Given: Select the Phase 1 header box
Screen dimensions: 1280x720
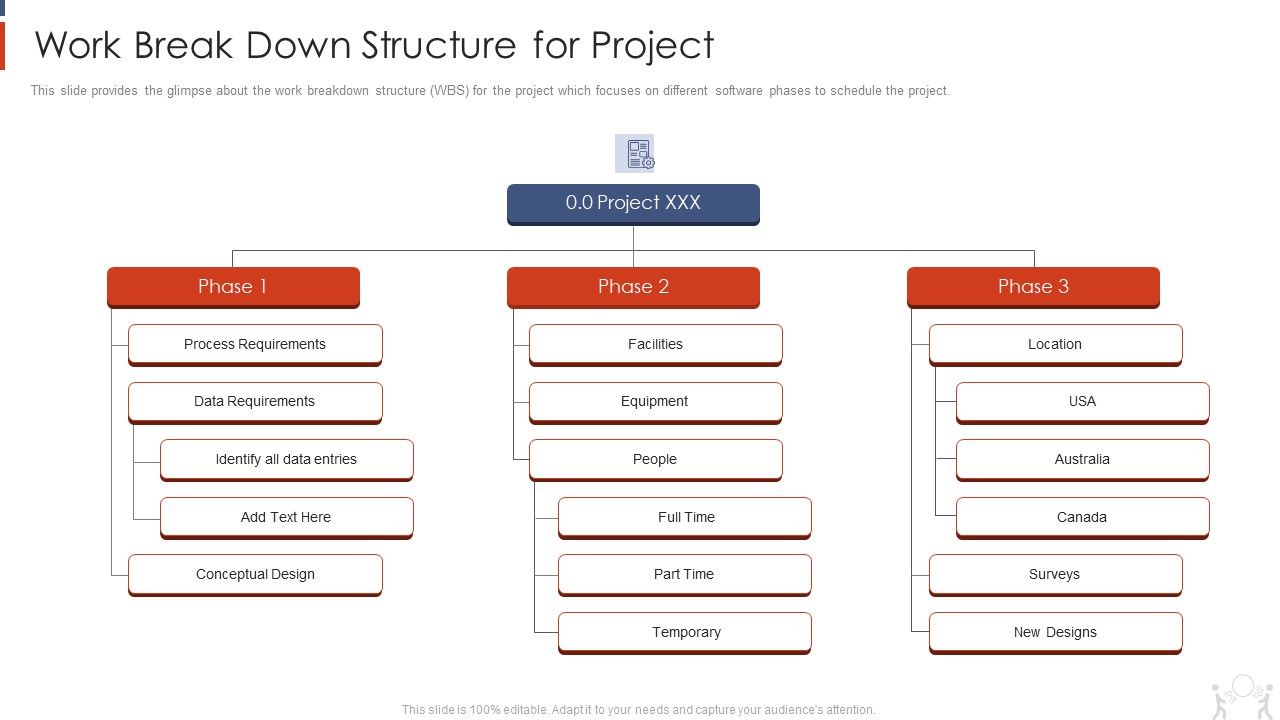Looking at the screenshot, I should tap(233, 287).
